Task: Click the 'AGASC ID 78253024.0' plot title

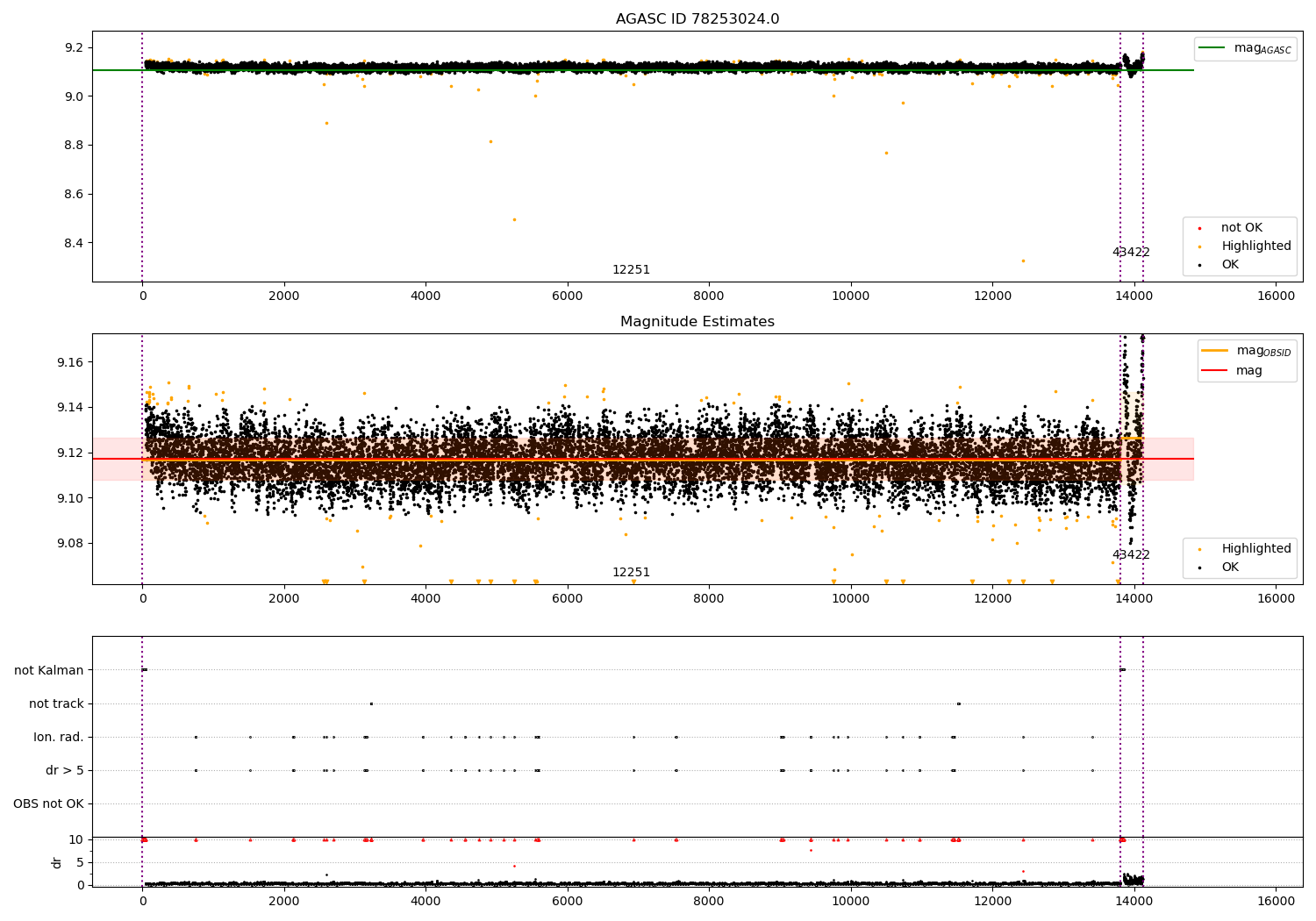Action: click(697, 19)
